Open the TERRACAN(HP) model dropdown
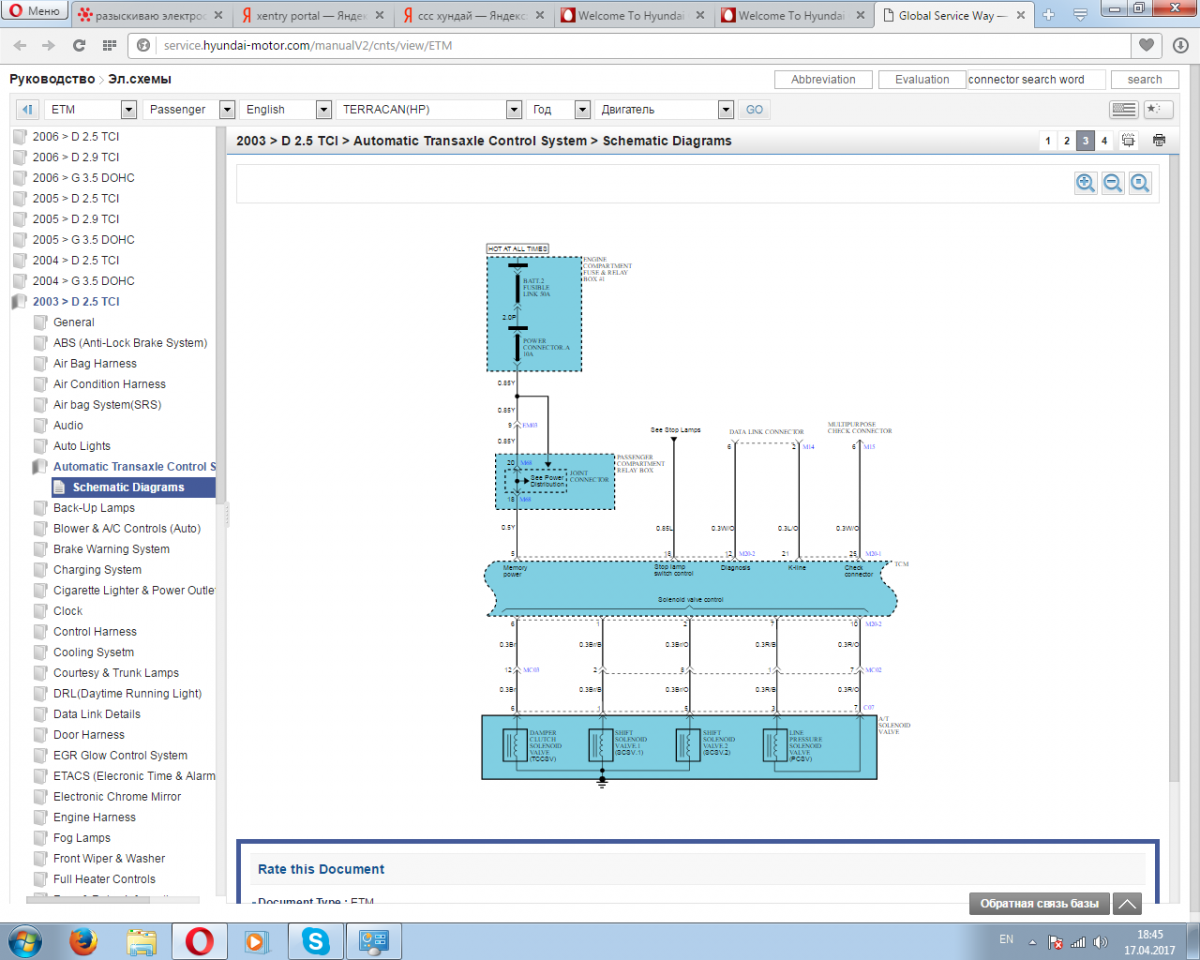This screenshot has height=960, width=1200. (x=514, y=109)
